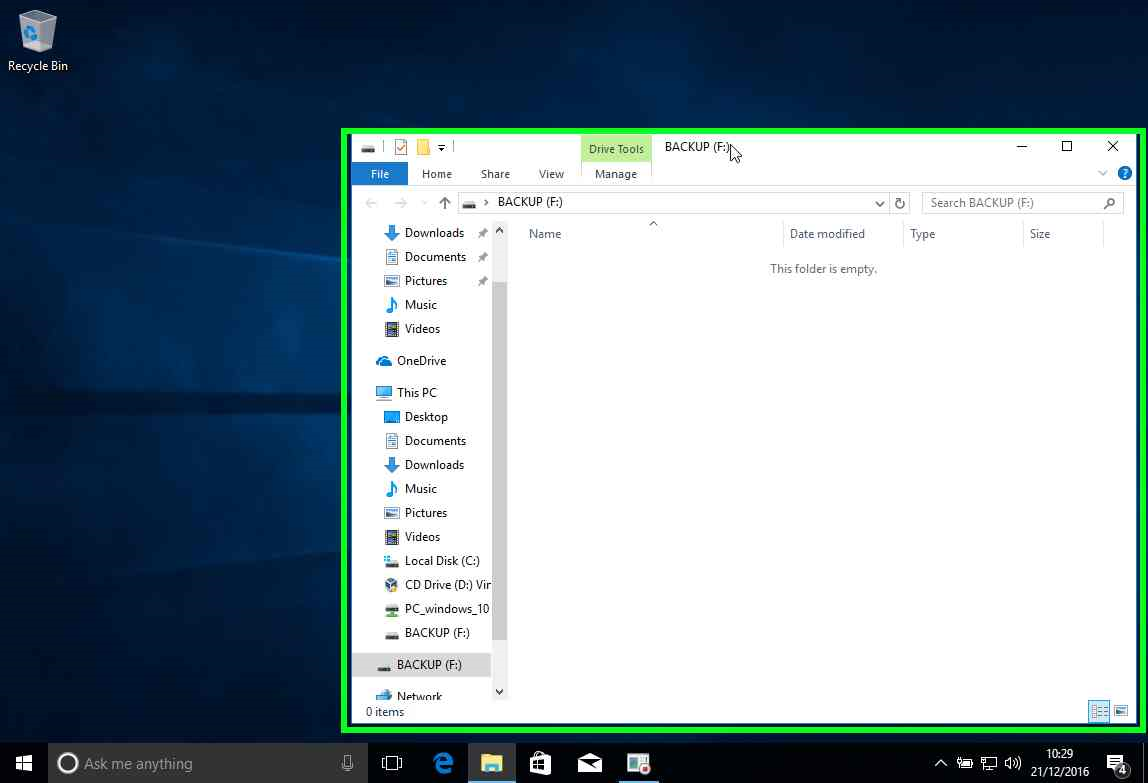1148x783 pixels.
Task: Click the Forward navigation arrow
Action: [400, 203]
